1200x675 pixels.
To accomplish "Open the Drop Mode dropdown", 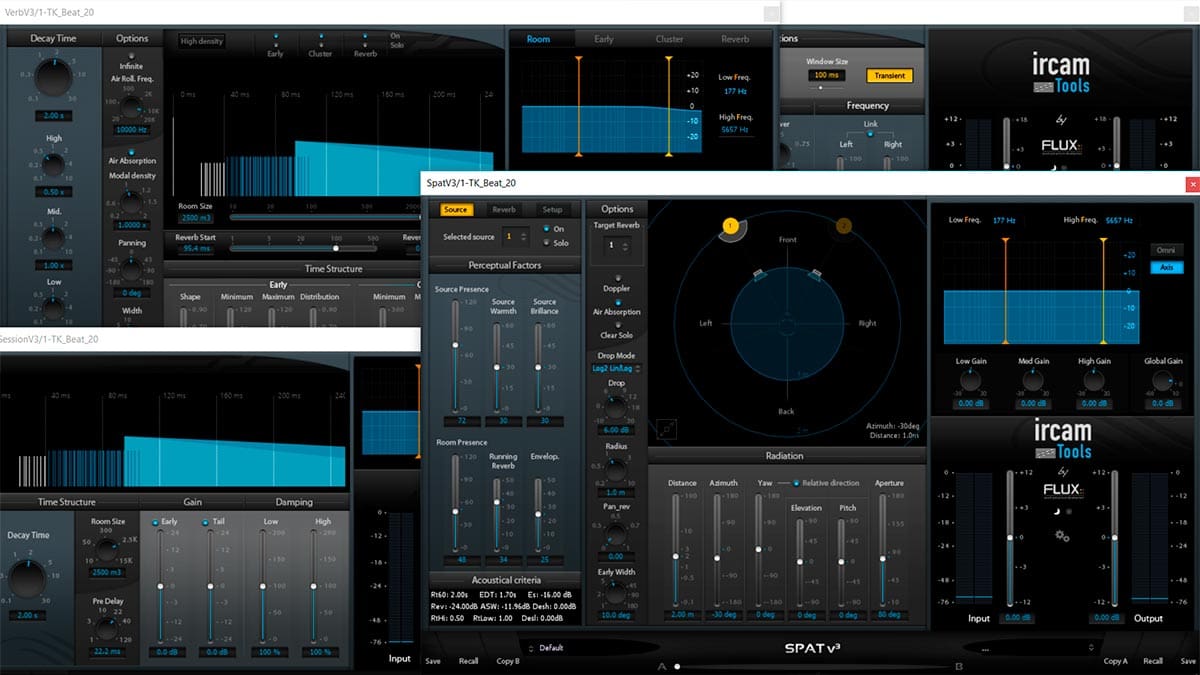I will pyautogui.click(x=616, y=369).
